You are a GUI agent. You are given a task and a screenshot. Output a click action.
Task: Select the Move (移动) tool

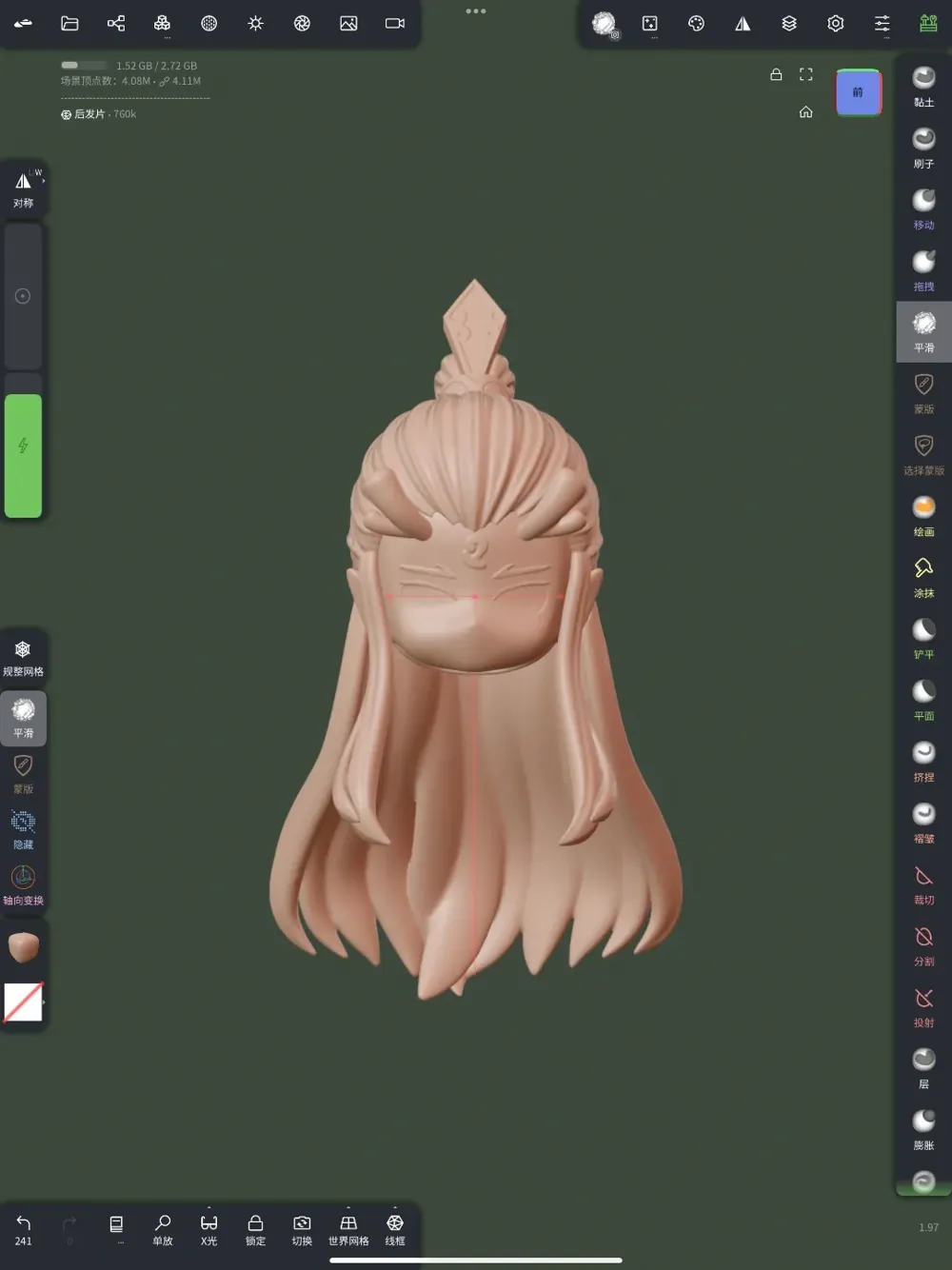[x=923, y=208]
